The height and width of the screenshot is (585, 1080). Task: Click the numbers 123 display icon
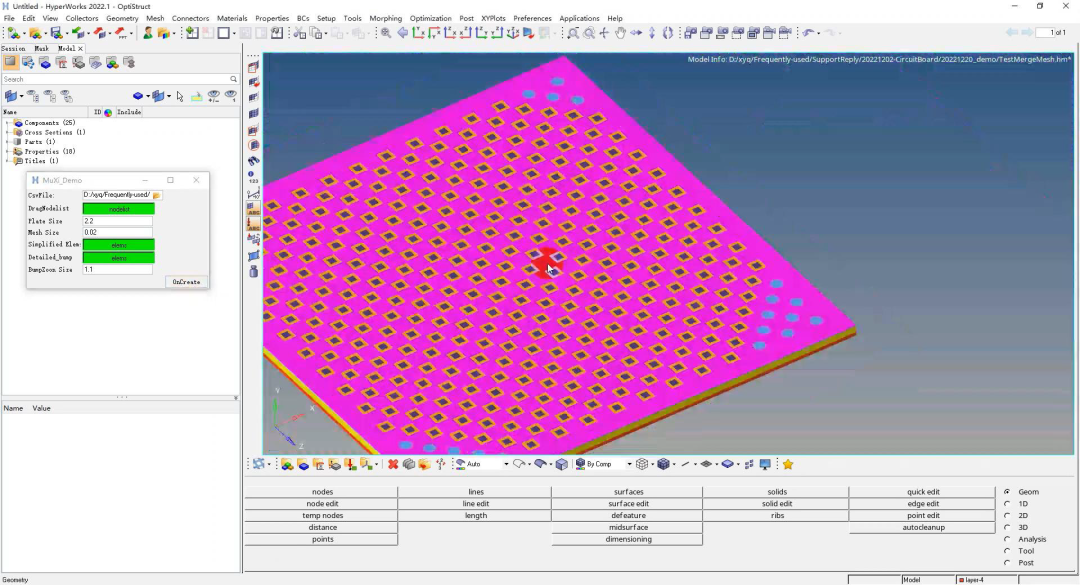click(x=253, y=177)
